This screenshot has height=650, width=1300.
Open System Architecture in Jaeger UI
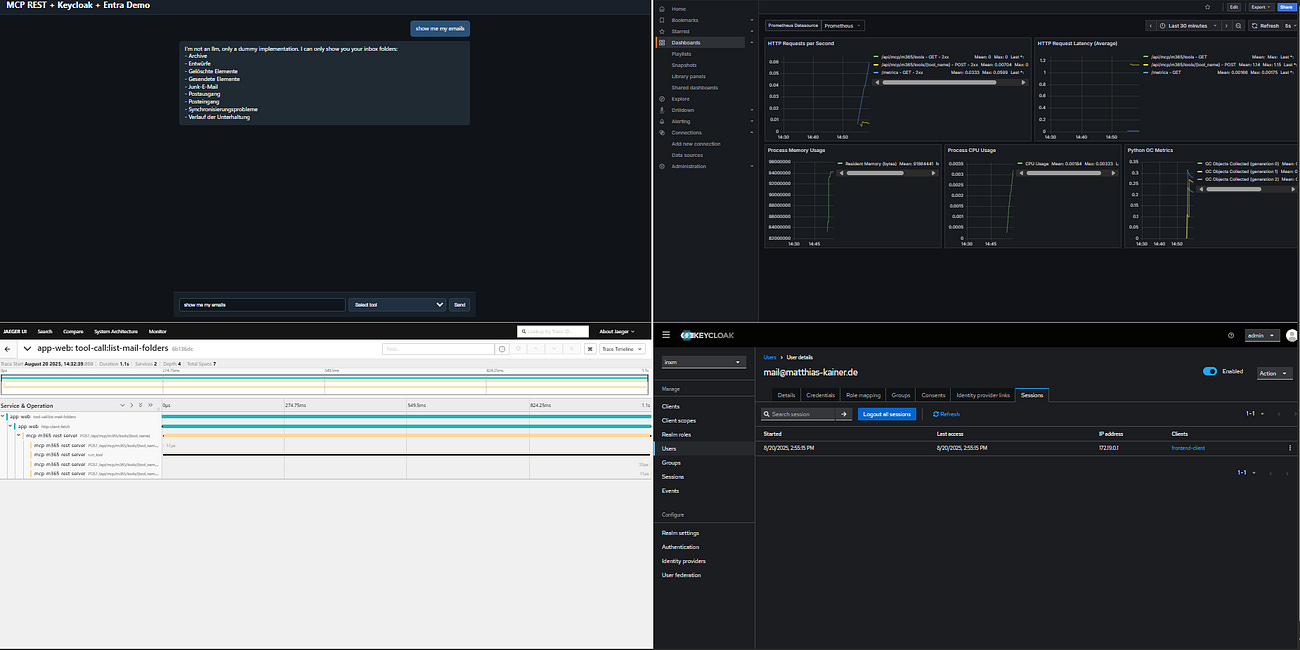coord(116,331)
